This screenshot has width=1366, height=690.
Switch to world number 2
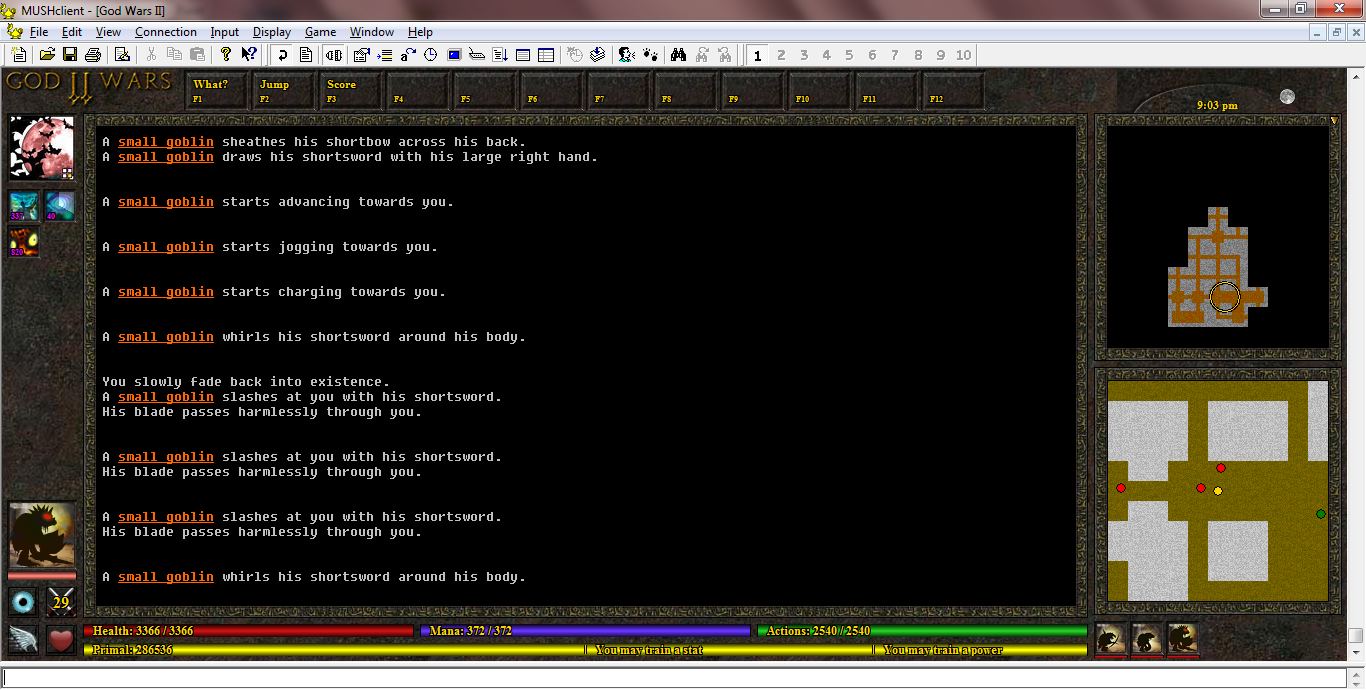tap(781, 55)
